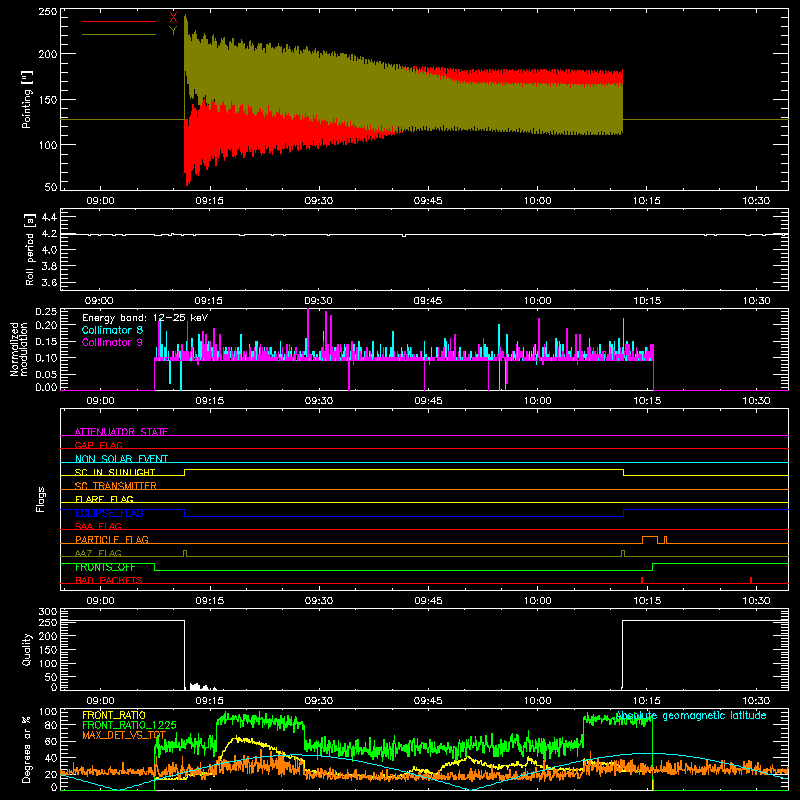Viewport: 800px width, 800px height.
Task: Click the A47_FLAG label
Action: (98, 553)
